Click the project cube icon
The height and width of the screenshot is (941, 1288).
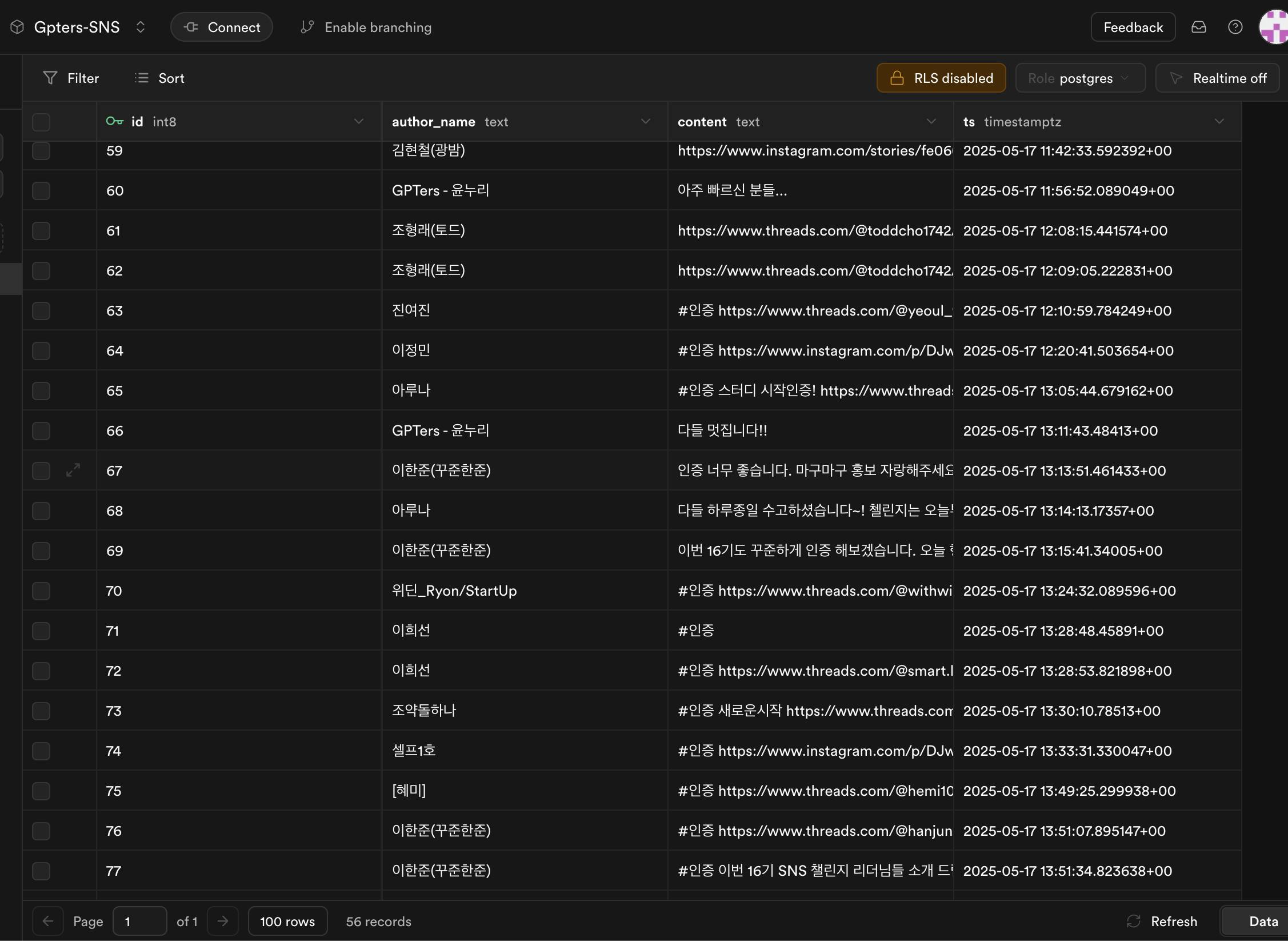17,27
